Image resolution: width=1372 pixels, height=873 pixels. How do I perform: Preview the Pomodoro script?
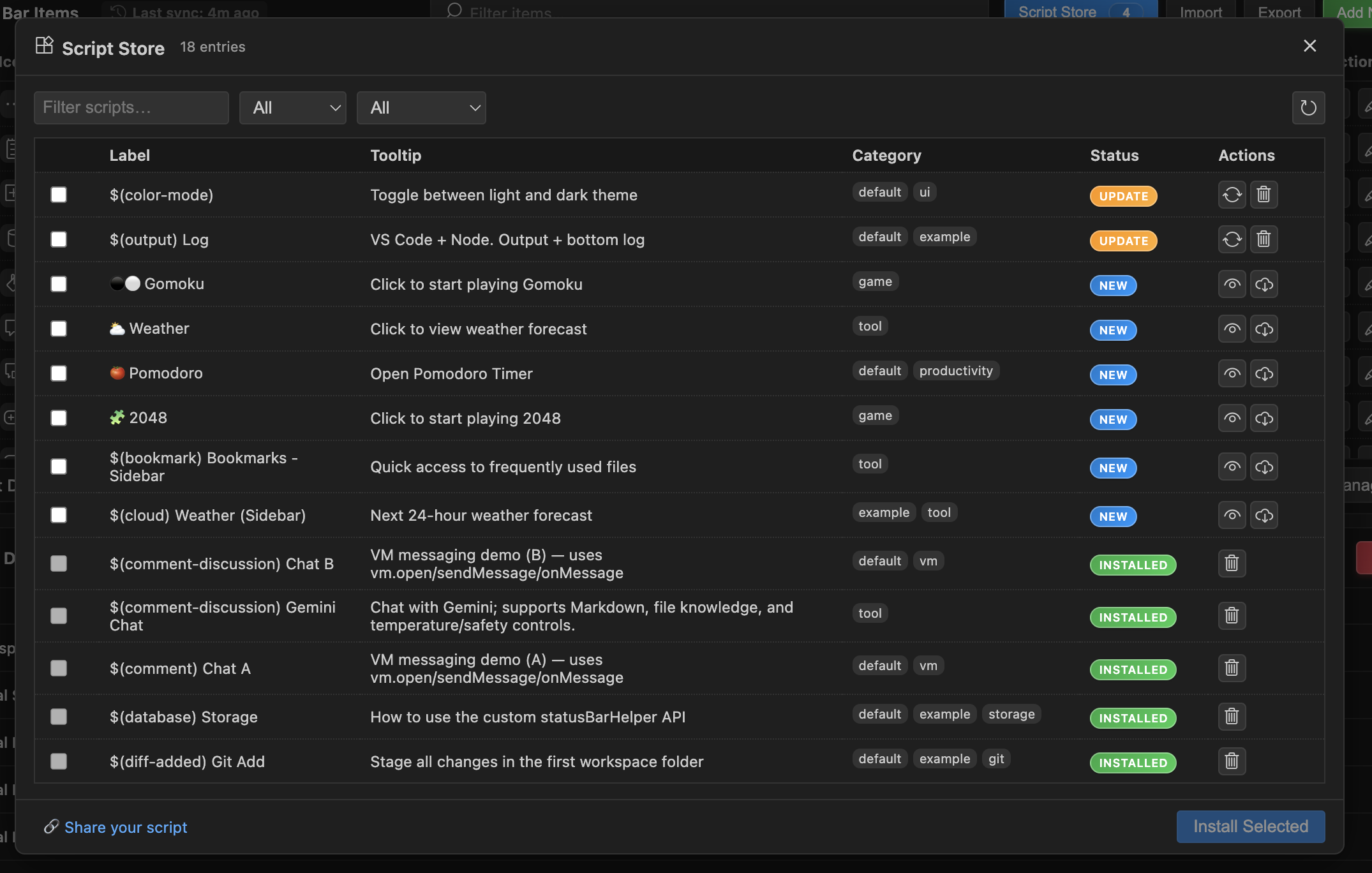click(x=1232, y=373)
